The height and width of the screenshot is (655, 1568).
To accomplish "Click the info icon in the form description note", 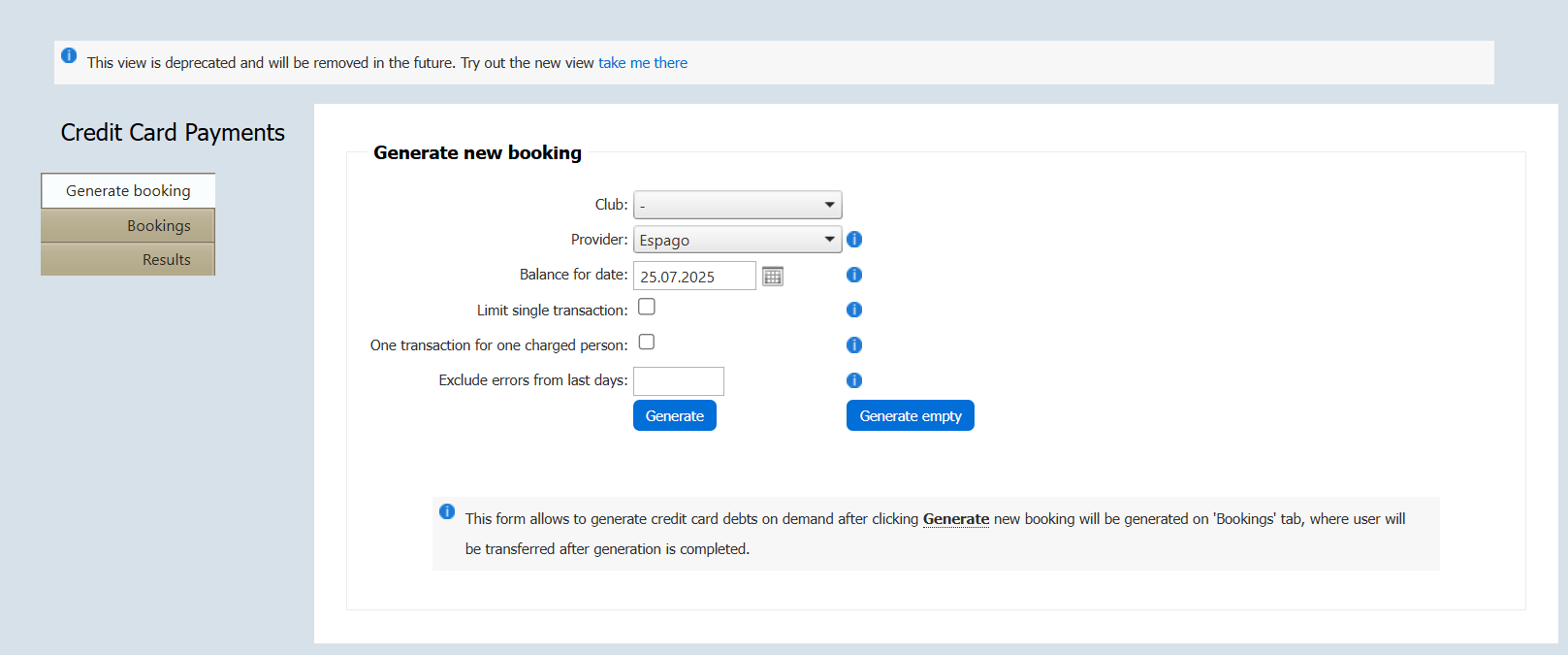I will point(447,511).
